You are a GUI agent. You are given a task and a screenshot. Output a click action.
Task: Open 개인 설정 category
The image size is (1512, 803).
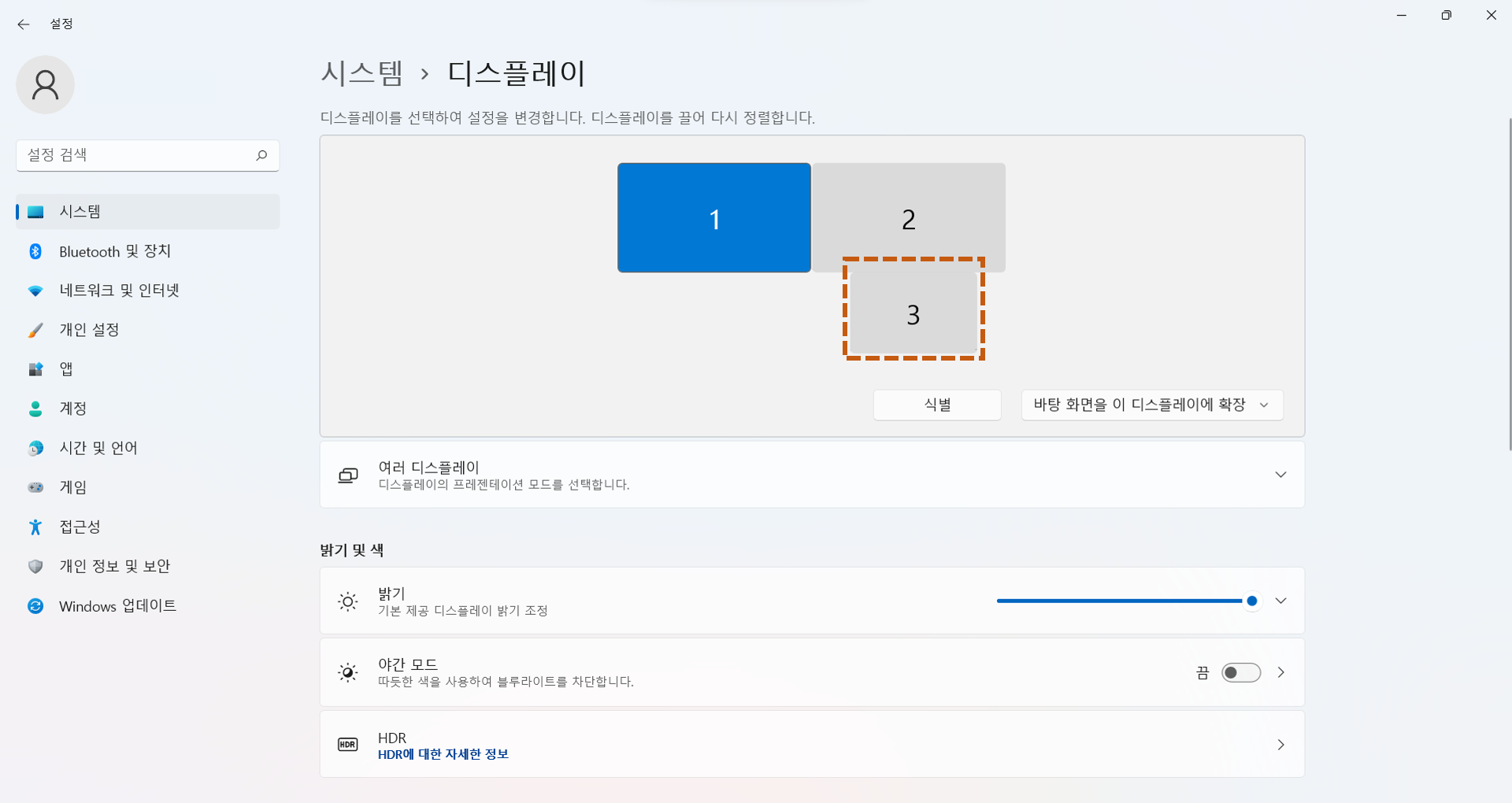pyautogui.click(x=148, y=330)
